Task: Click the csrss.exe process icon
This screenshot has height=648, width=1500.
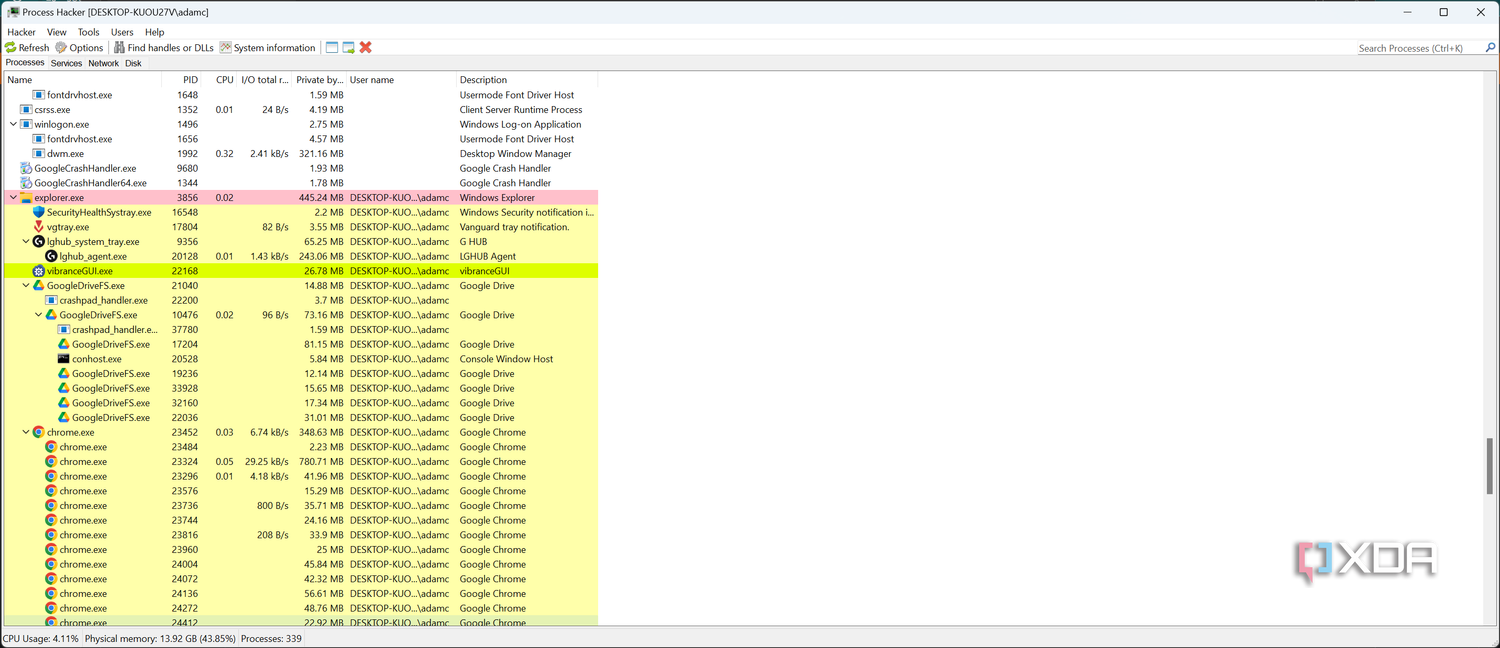Action: click(x=26, y=110)
